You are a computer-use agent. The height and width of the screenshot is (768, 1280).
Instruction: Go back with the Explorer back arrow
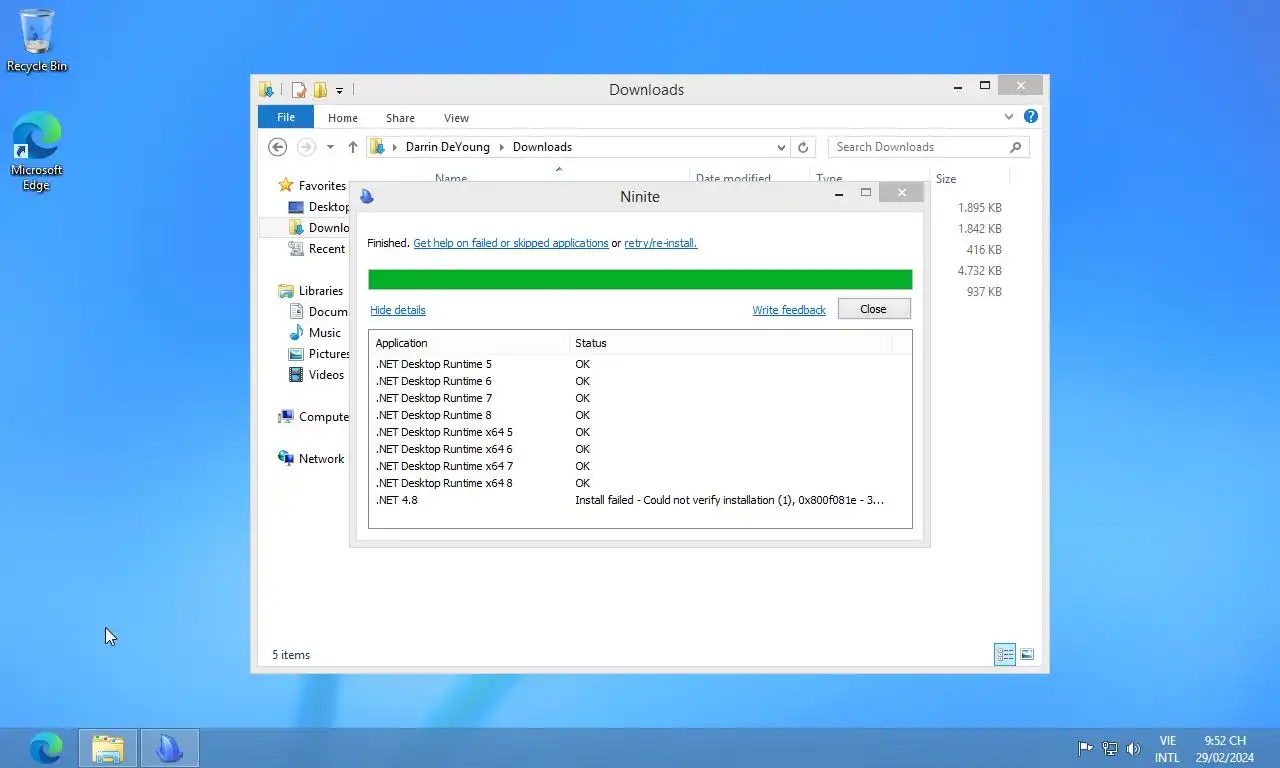point(278,147)
